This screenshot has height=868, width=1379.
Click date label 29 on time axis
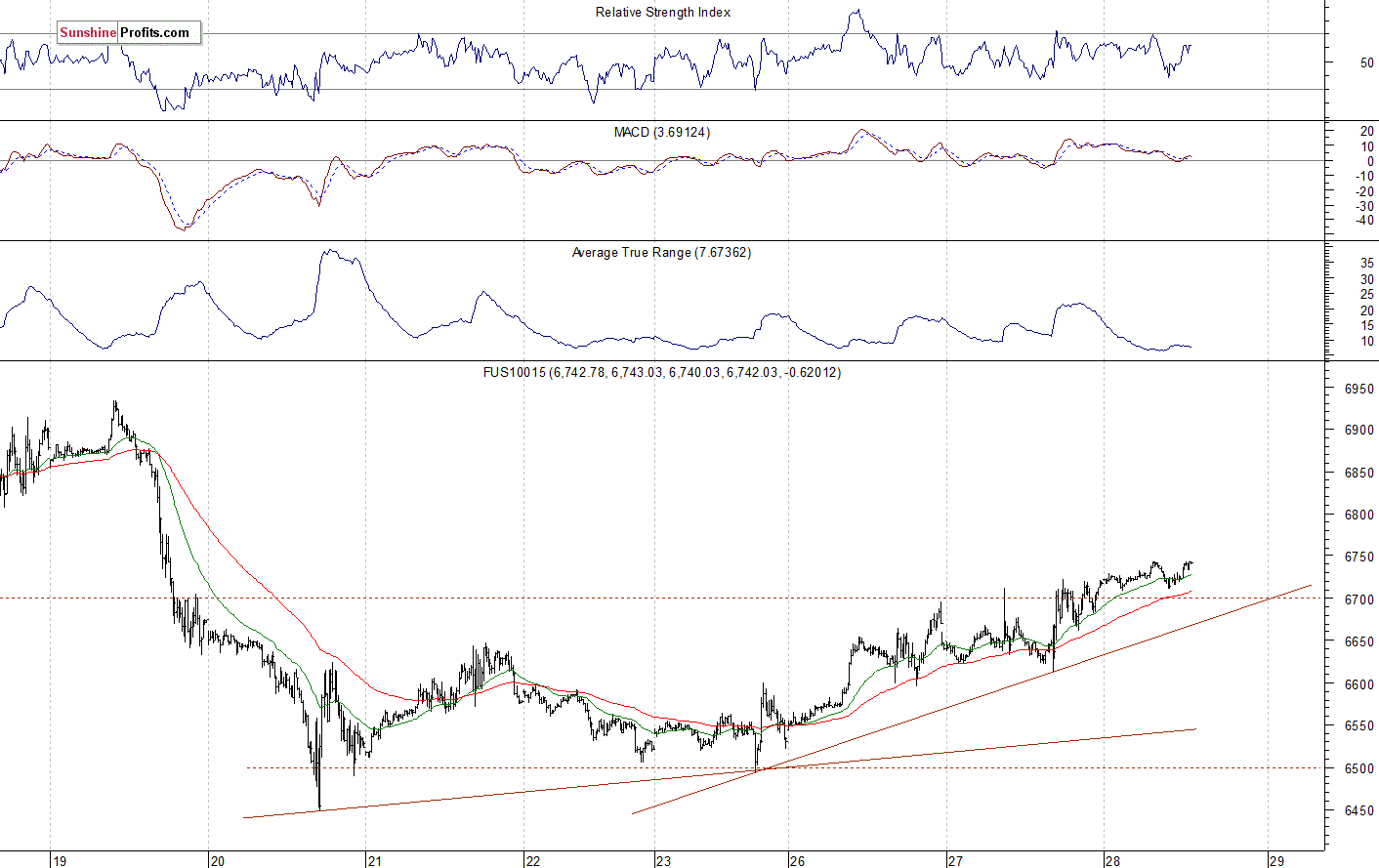(x=1276, y=861)
